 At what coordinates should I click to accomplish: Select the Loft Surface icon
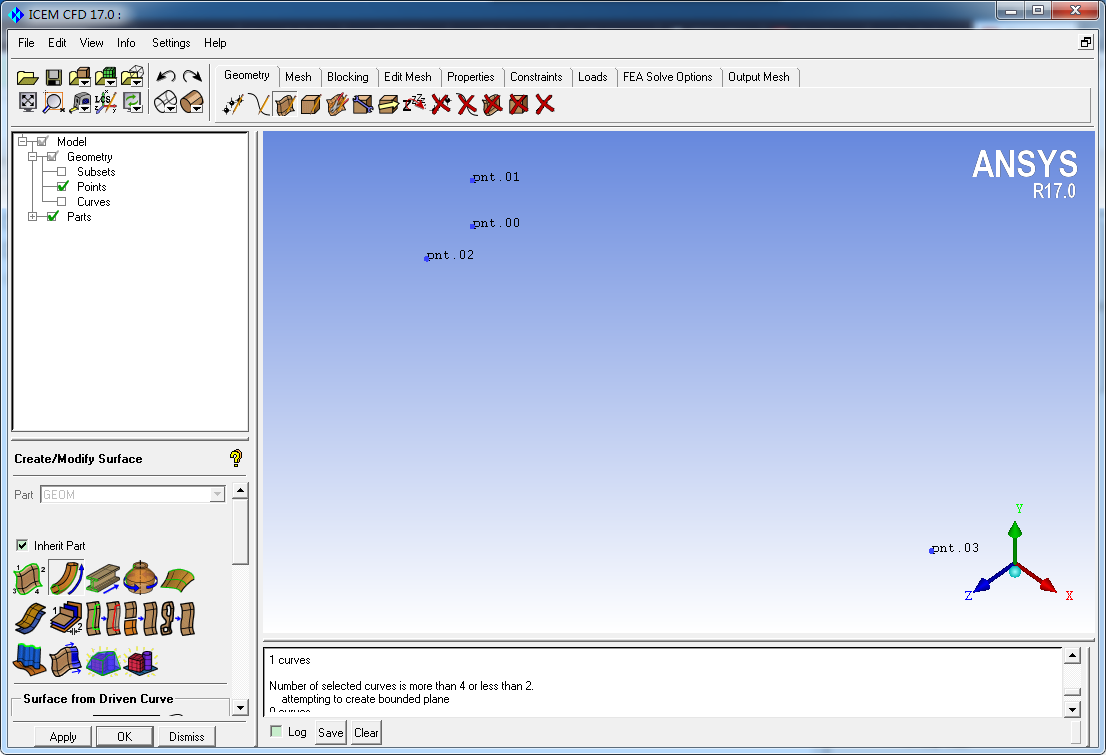point(178,579)
